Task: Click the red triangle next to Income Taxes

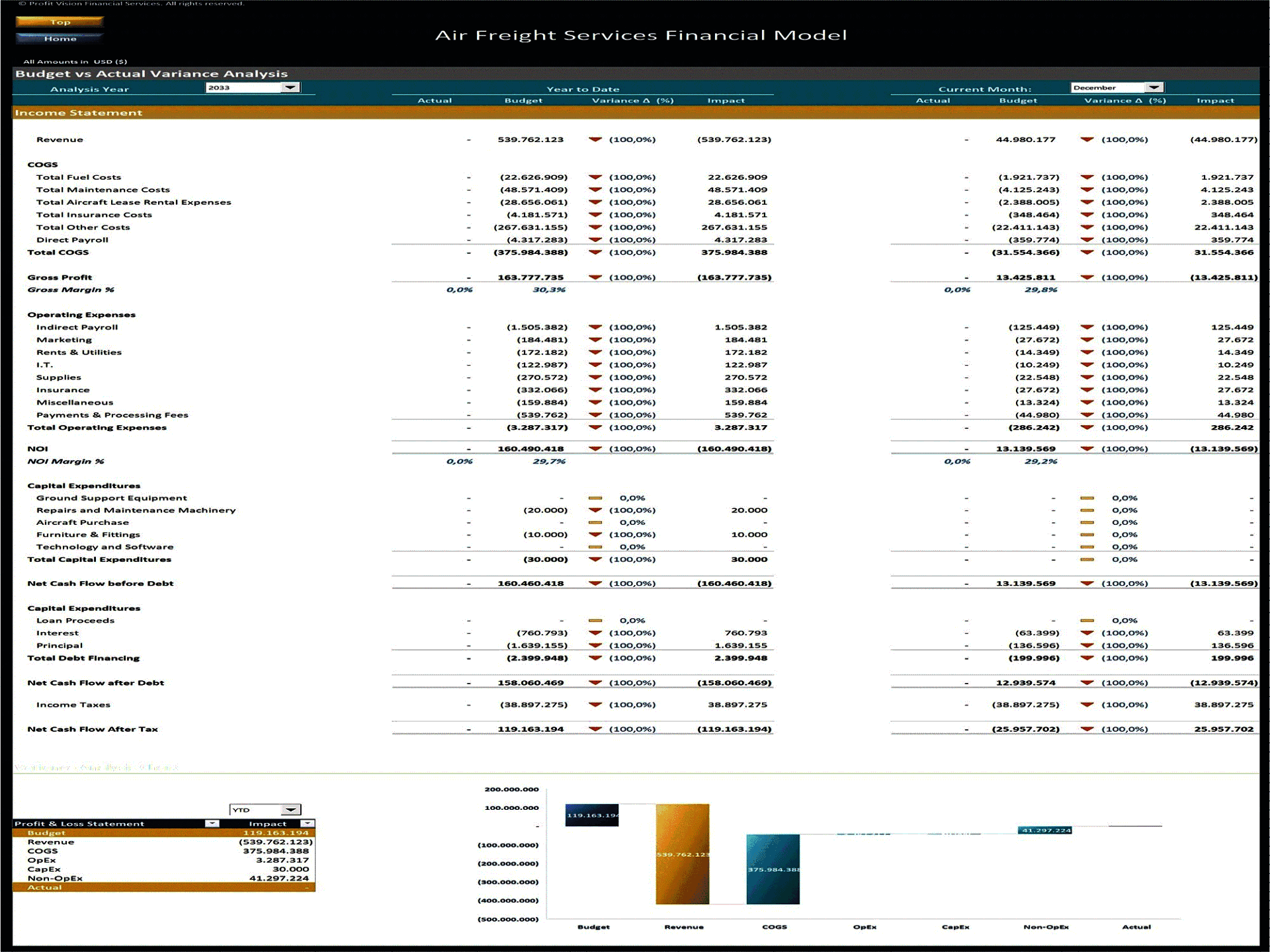Action: 595,705
